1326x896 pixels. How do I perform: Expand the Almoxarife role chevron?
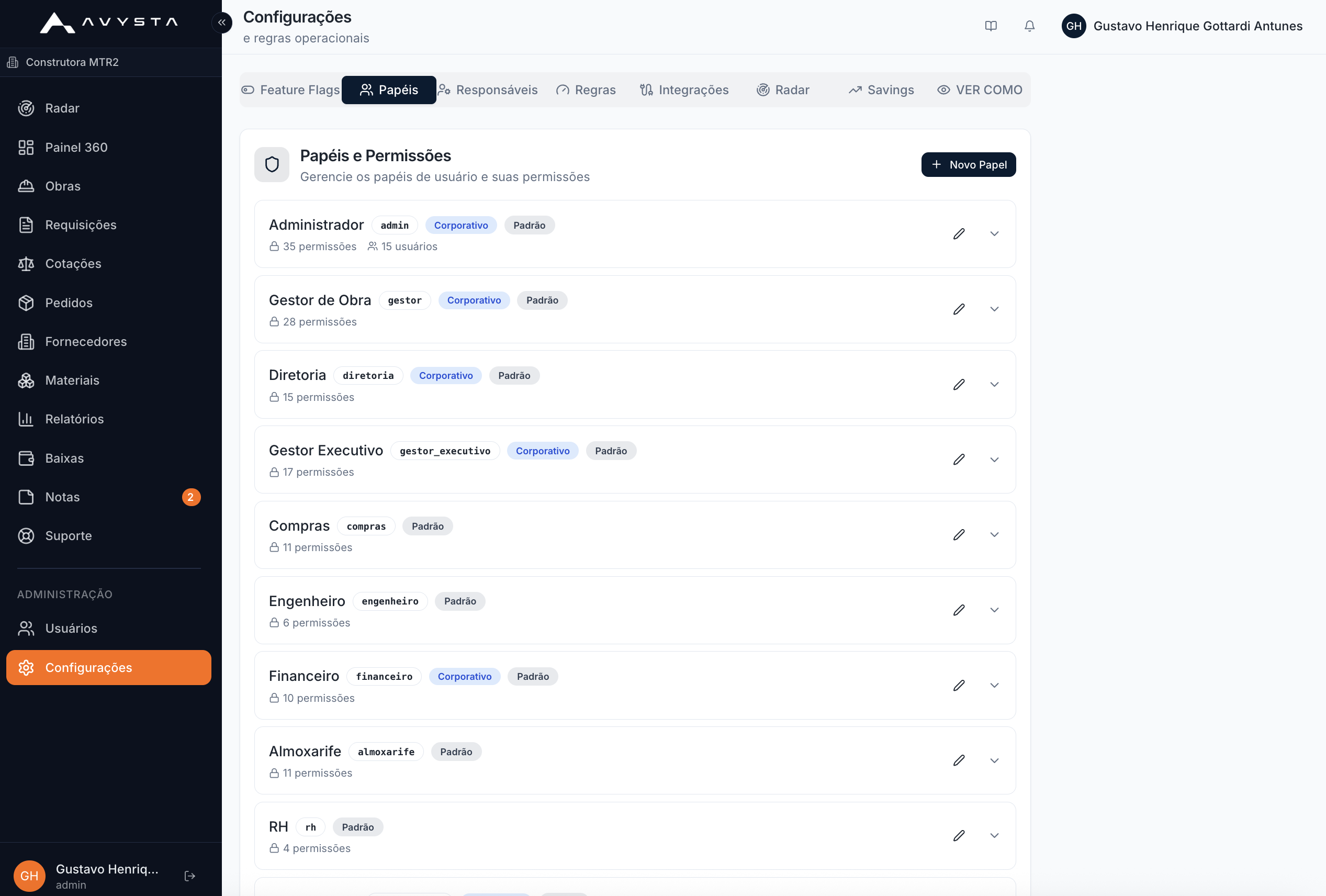pos(994,761)
